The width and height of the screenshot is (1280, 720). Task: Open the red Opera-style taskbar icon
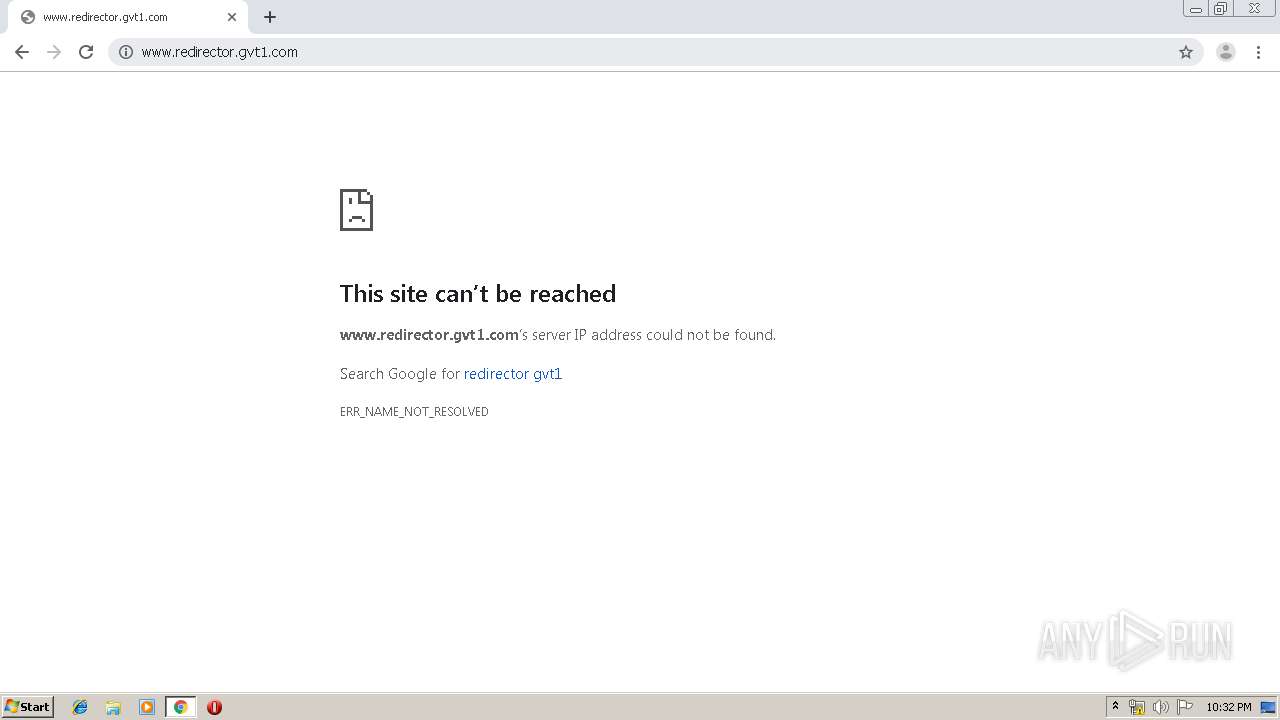[214, 707]
